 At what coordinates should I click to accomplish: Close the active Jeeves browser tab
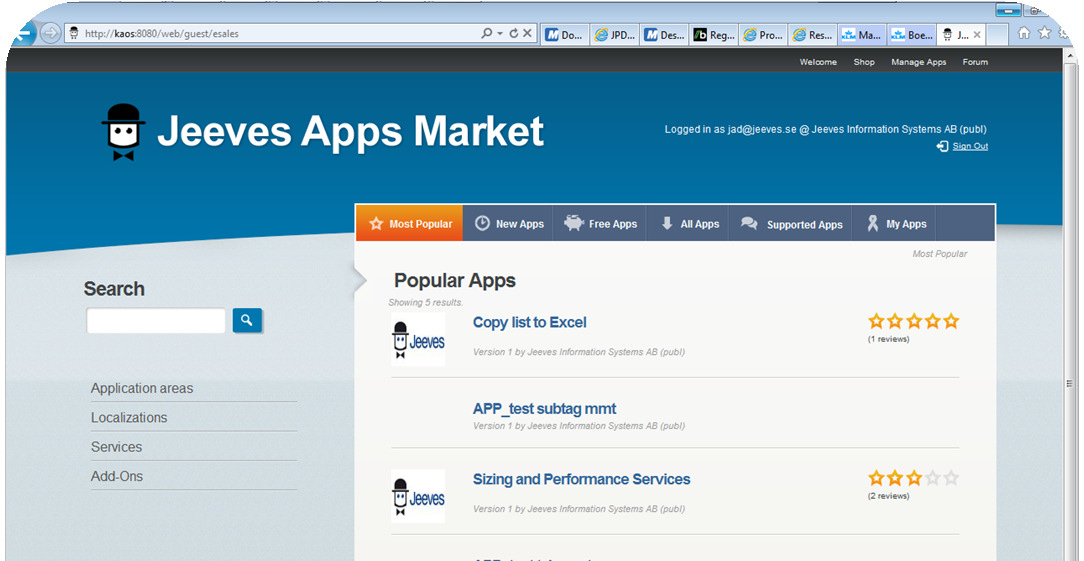[x=977, y=35]
